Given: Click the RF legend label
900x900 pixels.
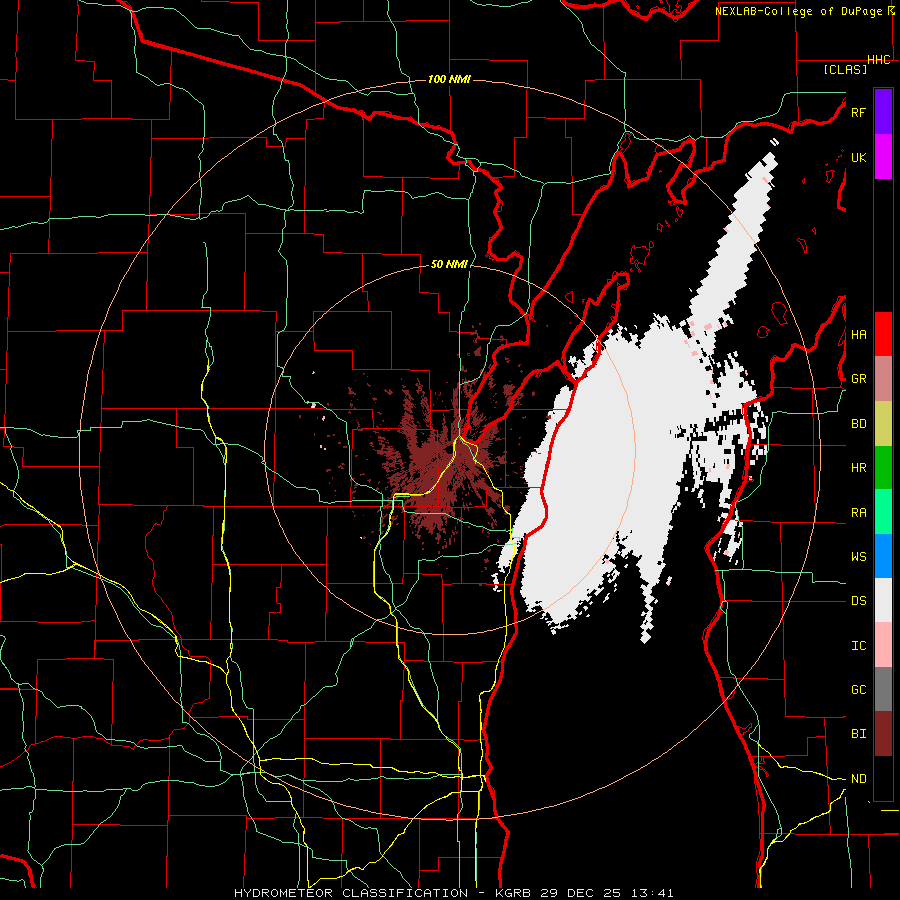Looking at the screenshot, I should [858, 112].
